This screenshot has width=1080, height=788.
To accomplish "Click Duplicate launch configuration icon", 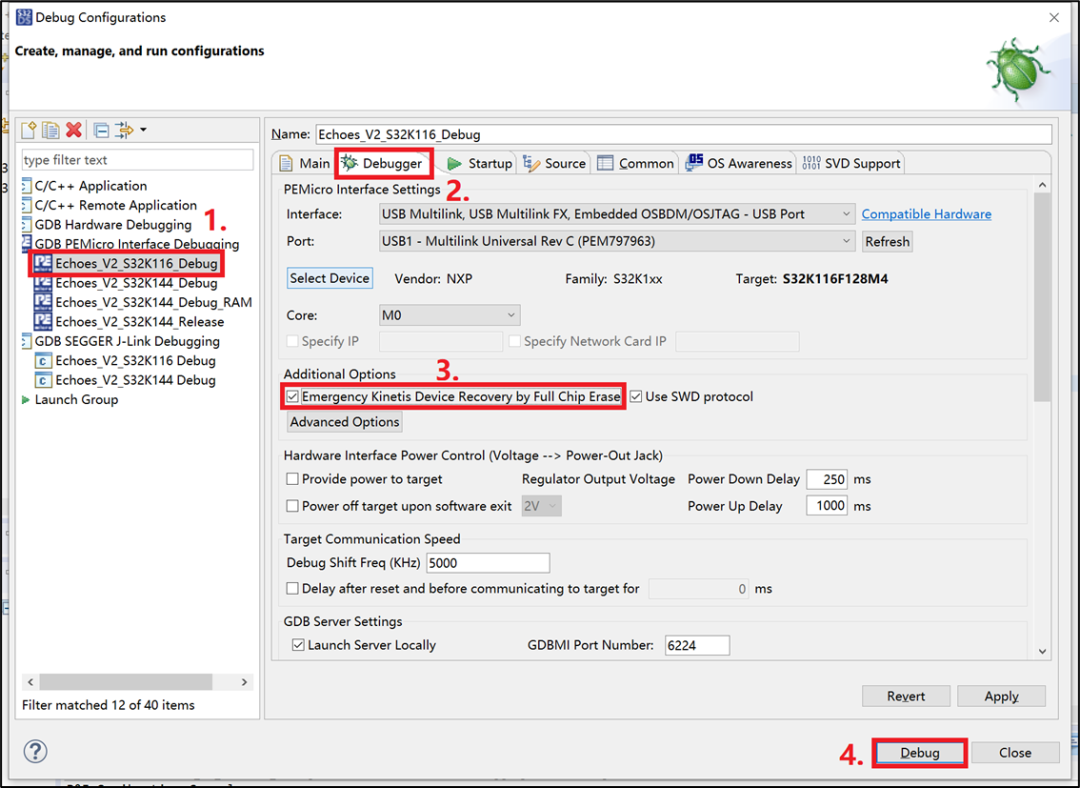I will (x=51, y=129).
